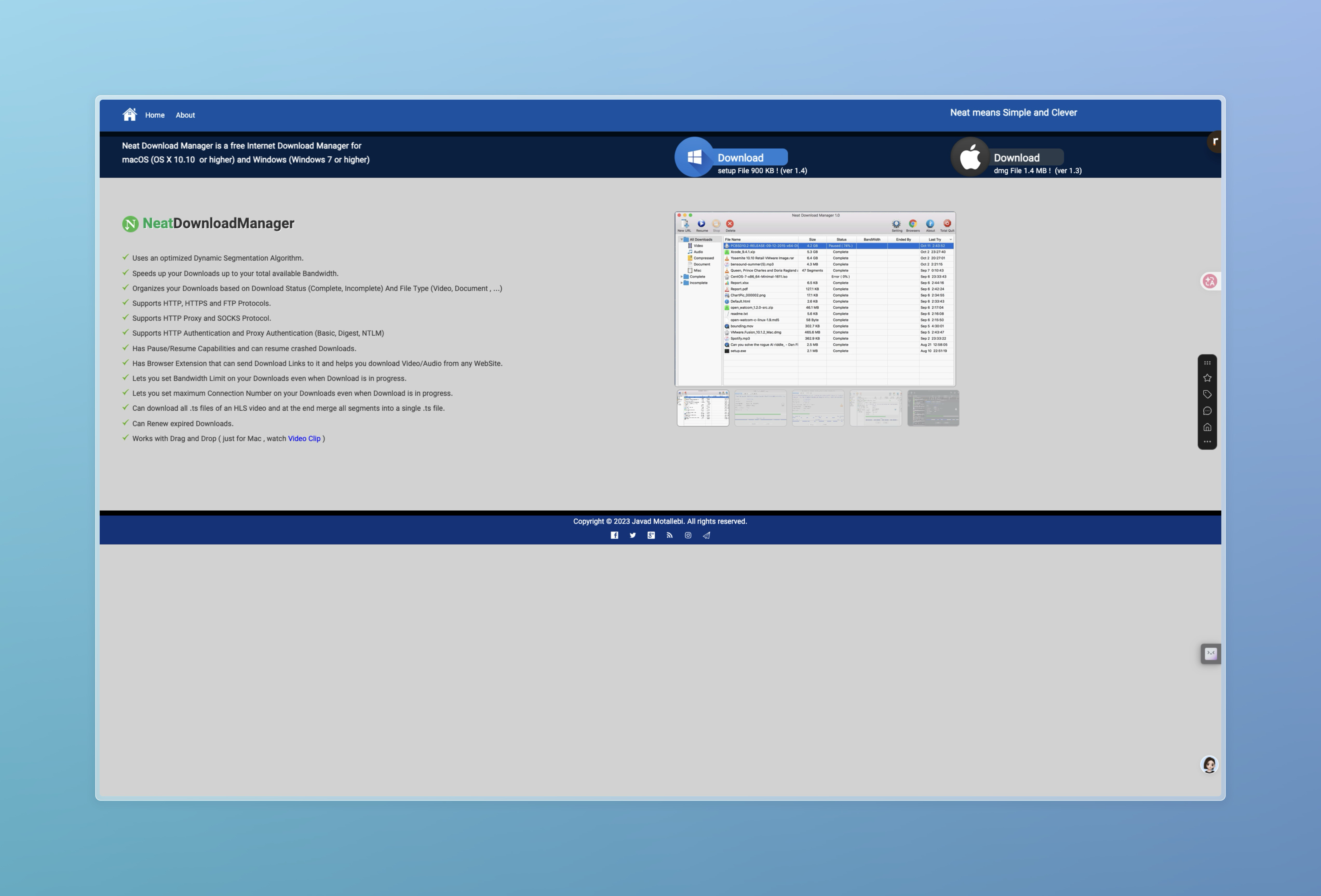Select the first highlighted screenshot thumbnail
The width and height of the screenshot is (1321, 896).
703,408
